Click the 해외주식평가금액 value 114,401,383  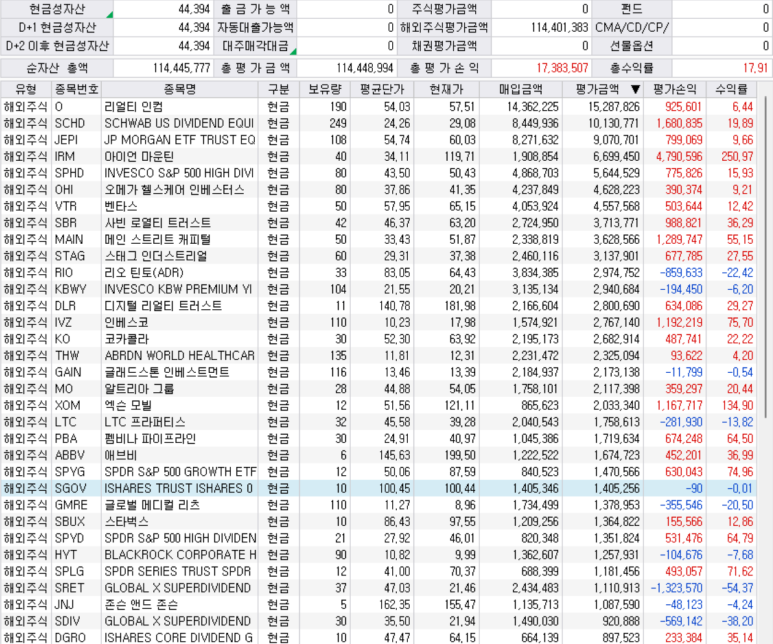[x=560, y=28]
